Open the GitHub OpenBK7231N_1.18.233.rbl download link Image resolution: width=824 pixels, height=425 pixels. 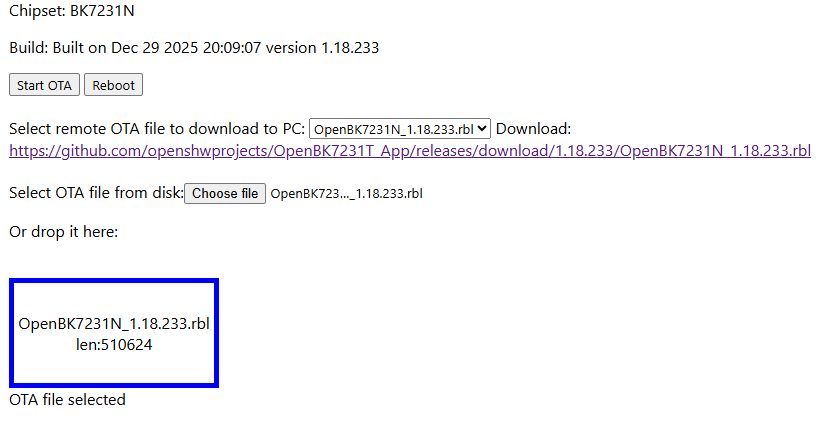(x=410, y=151)
